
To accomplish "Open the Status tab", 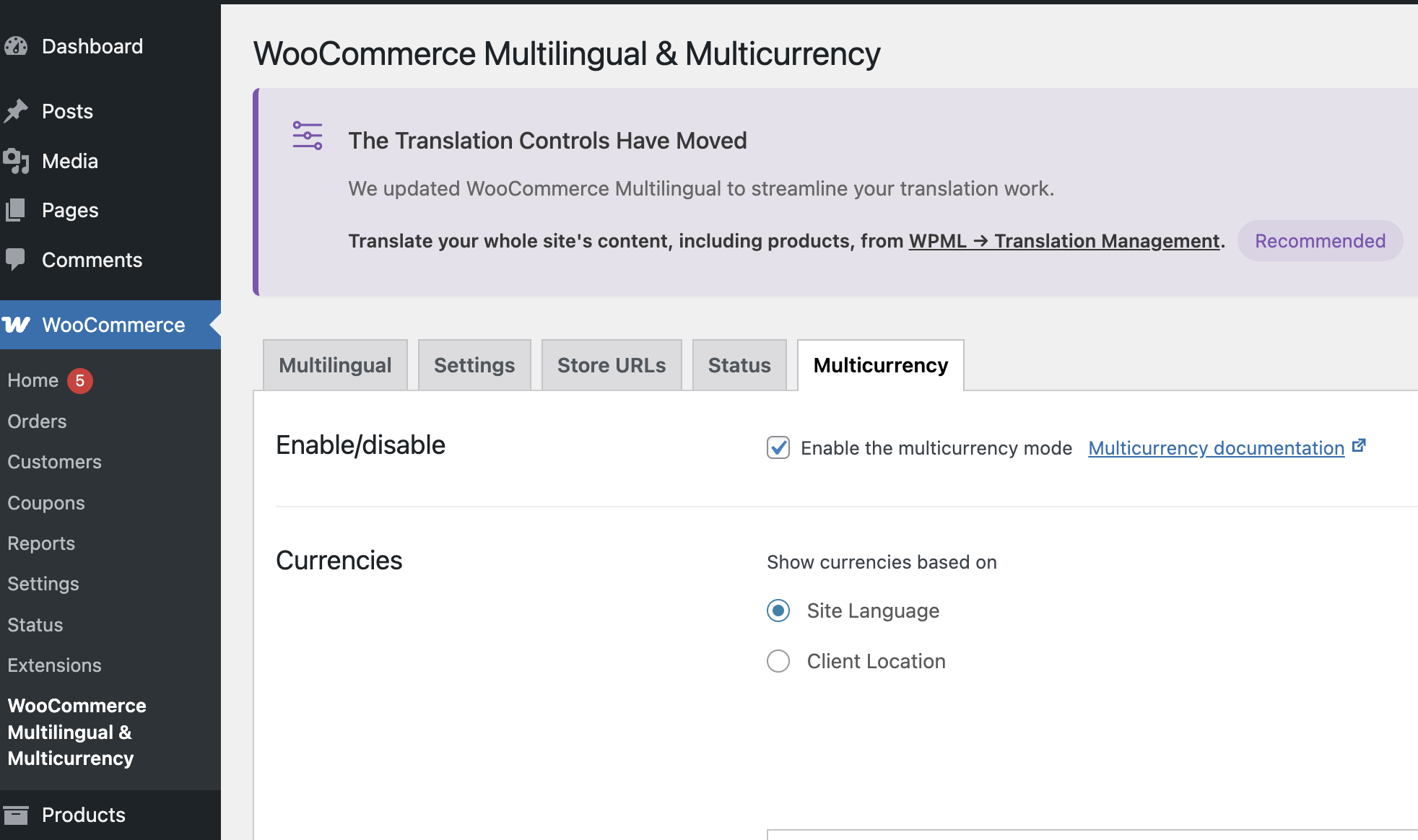I will tap(739, 365).
